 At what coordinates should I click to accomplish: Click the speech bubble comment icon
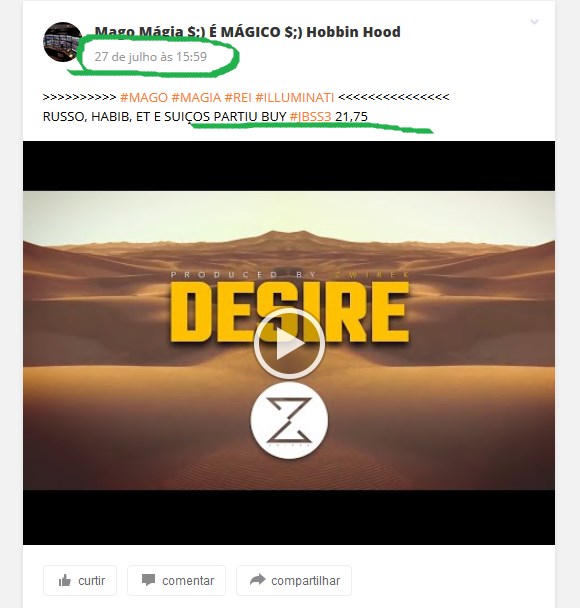click(x=148, y=580)
